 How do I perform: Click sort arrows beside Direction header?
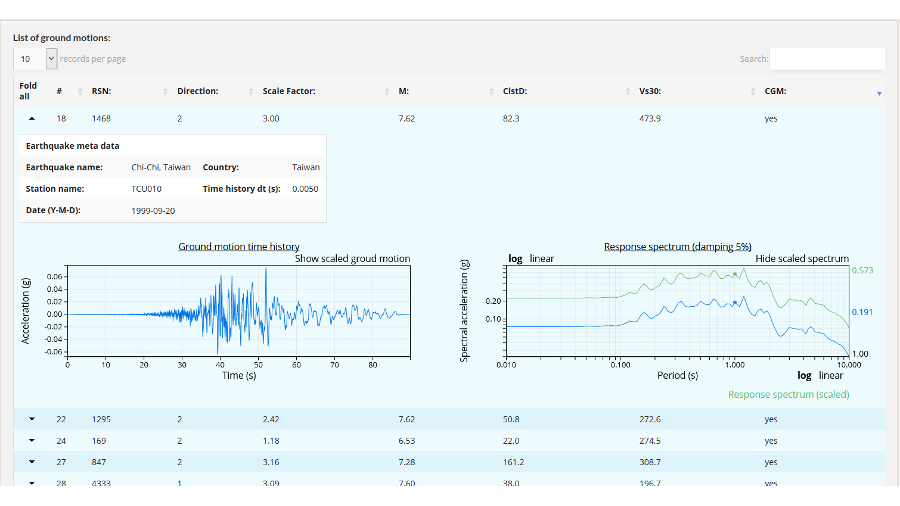coord(252,91)
